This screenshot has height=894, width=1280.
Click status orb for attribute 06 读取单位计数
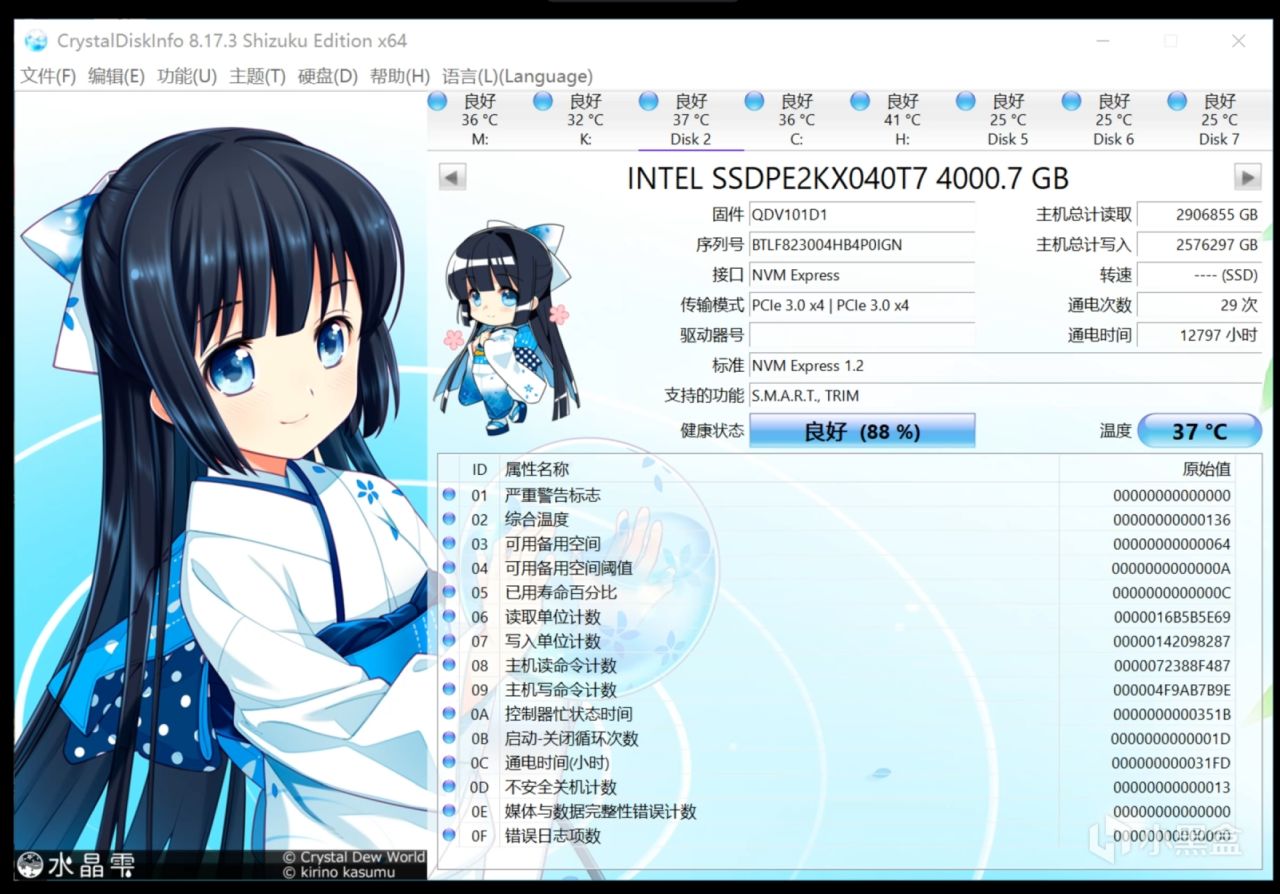(x=449, y=617)
